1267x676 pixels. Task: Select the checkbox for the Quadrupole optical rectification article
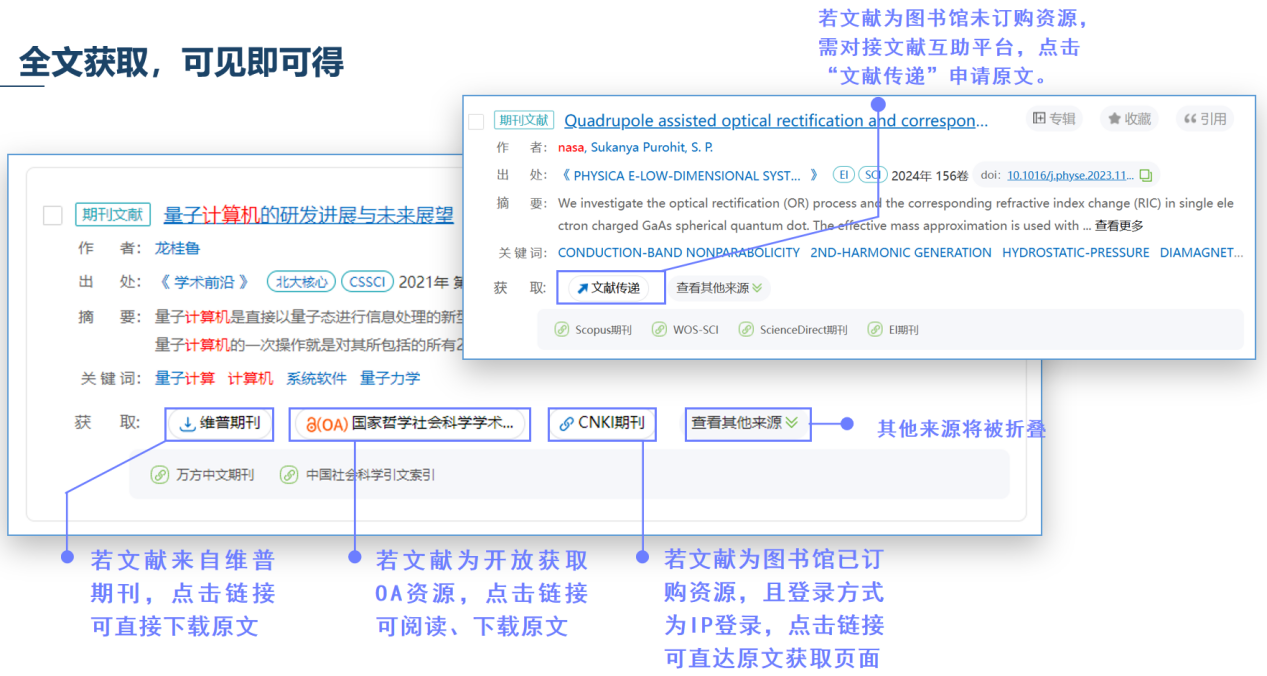click(x=476, y=119)
